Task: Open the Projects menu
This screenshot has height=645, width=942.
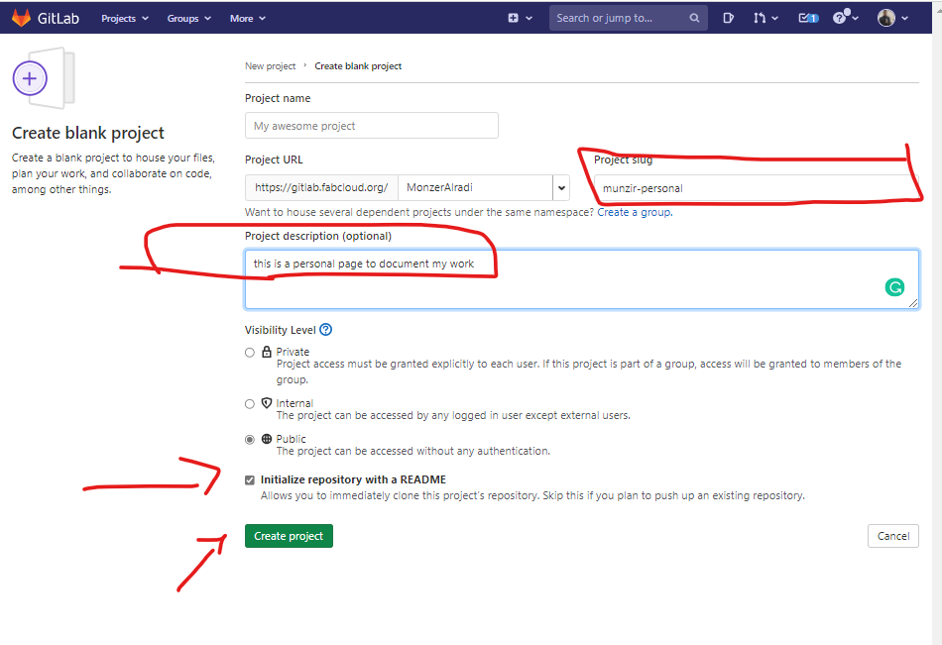Action: click(124, 19)
